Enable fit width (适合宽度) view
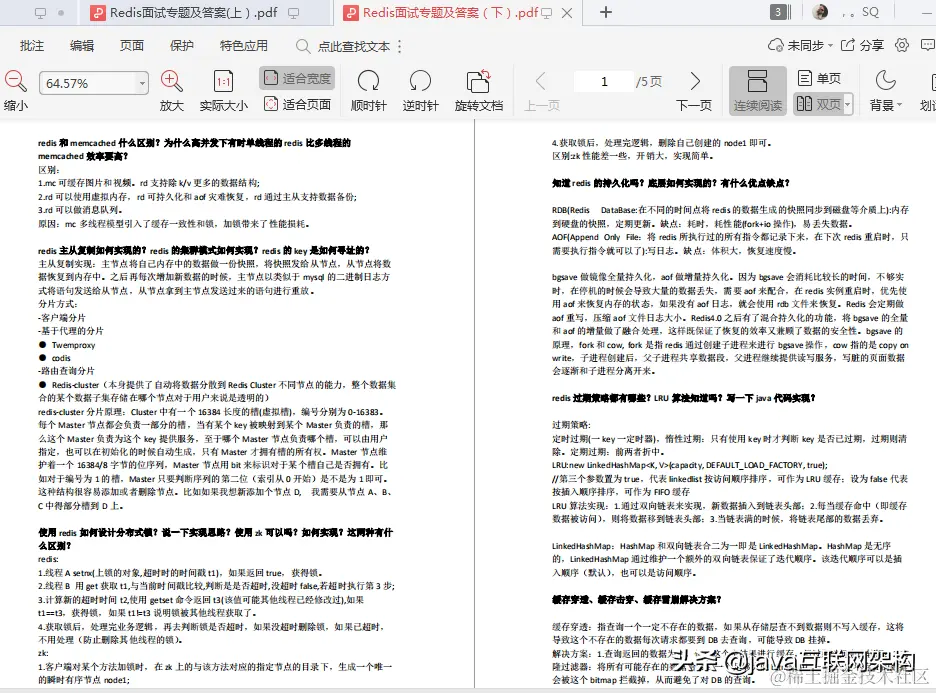This screenshot has height=693, width=936. coord(298,77)
